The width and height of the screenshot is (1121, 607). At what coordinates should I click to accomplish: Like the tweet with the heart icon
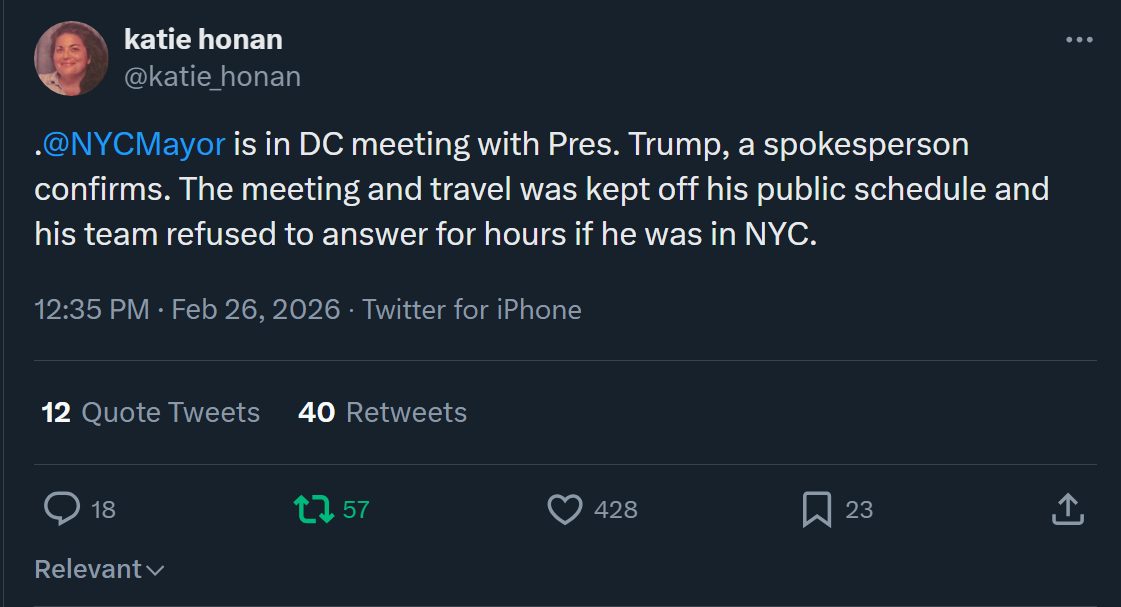point(565,509)
